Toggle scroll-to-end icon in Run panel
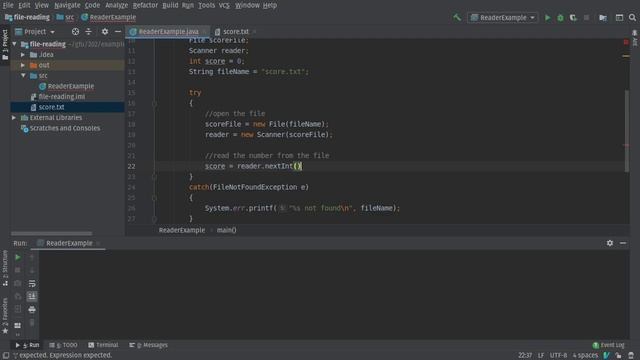 [32, 296]
